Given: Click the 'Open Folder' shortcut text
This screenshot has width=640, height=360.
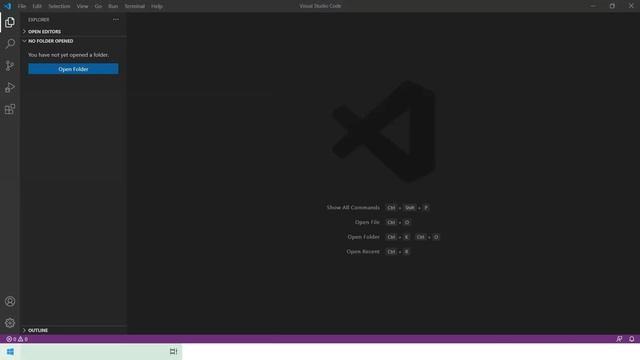Looking at the screenshot, I should click(364, 237).
